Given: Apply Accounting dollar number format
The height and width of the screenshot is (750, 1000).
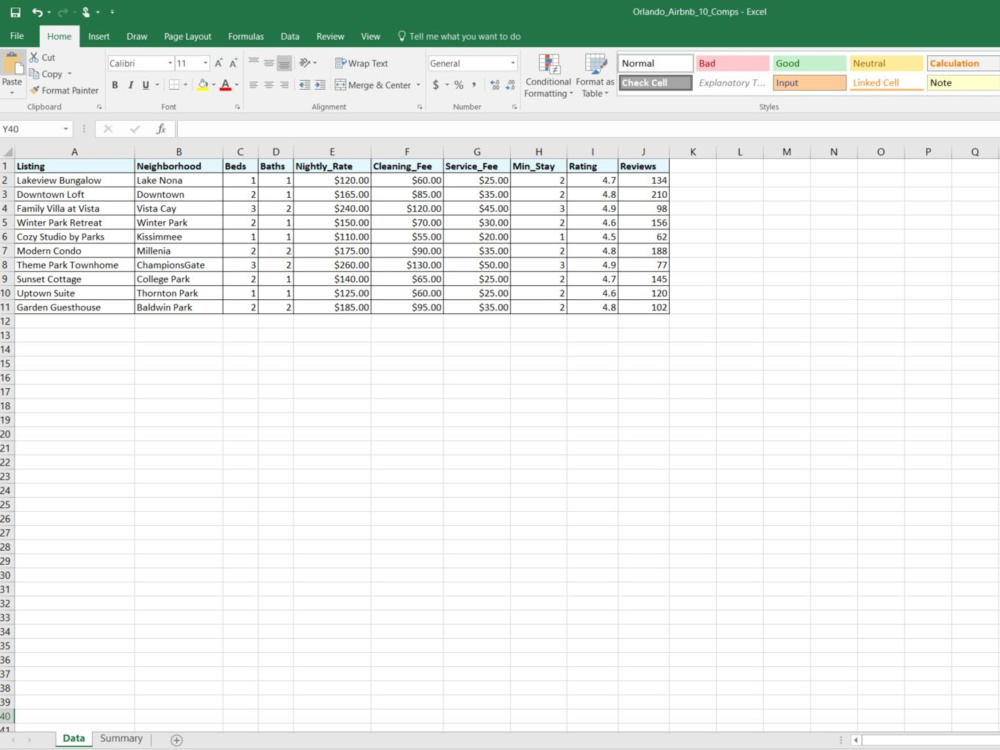Looking at the screenshot, I should click(436, 85).
